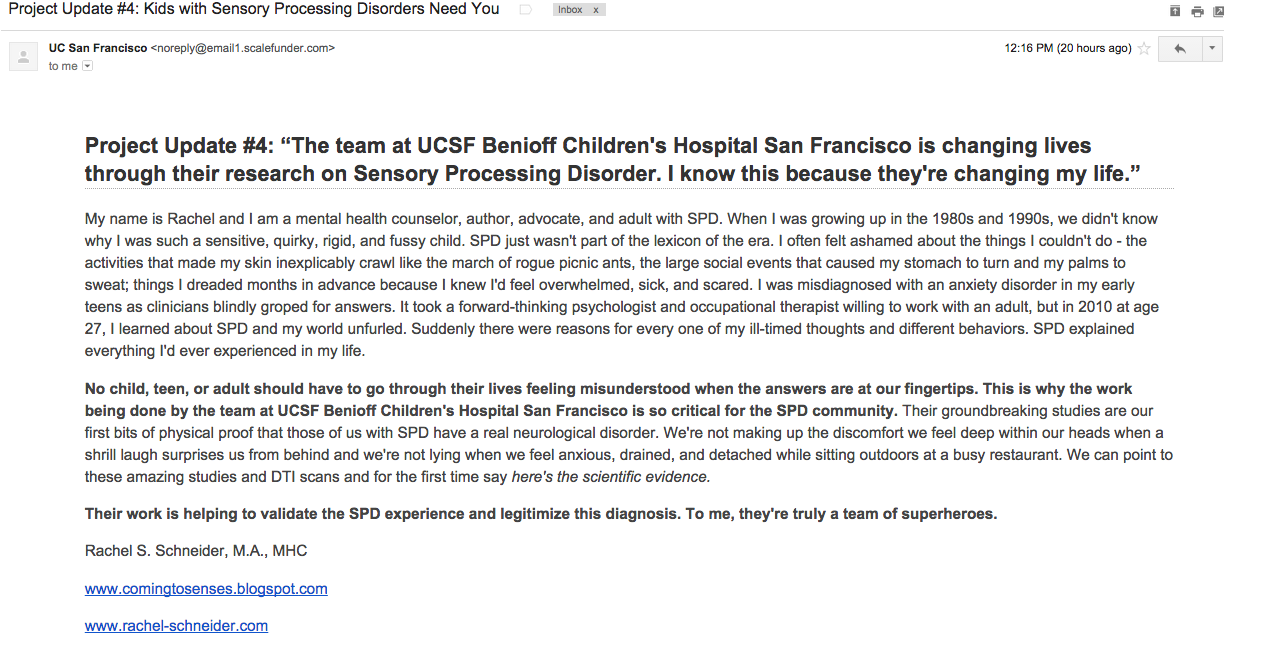Click the expand all upward-arrow icon
Image resolution: width=1283 pixels, height=654 pixels.
[1175, 12]
